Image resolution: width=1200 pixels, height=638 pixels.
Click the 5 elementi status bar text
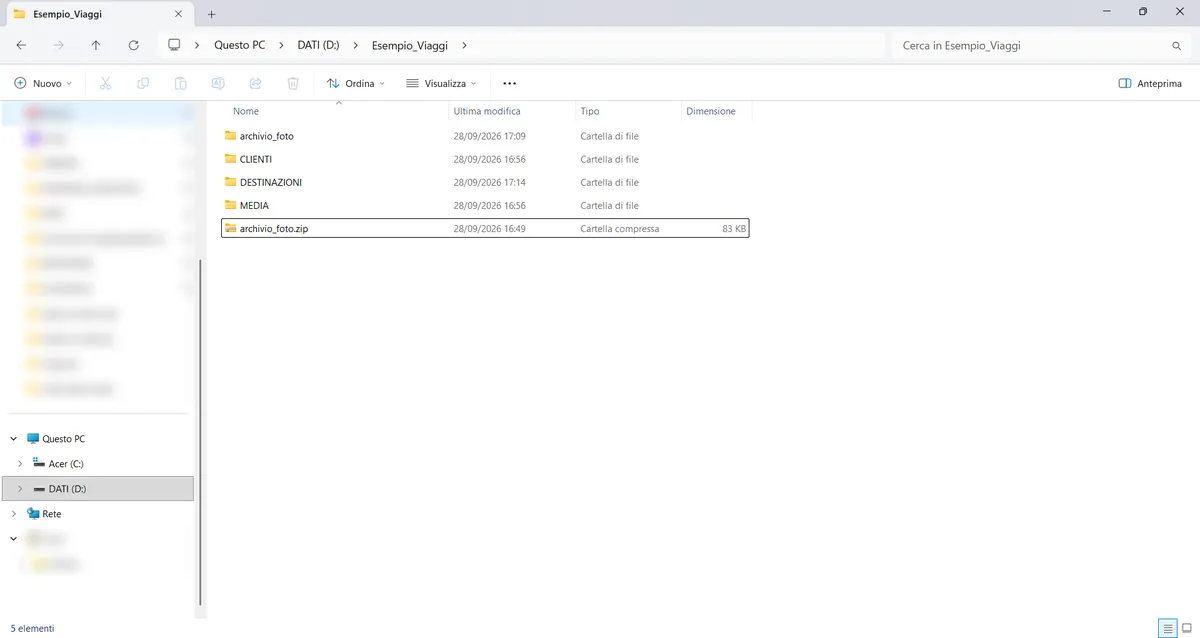coord(32,628)
